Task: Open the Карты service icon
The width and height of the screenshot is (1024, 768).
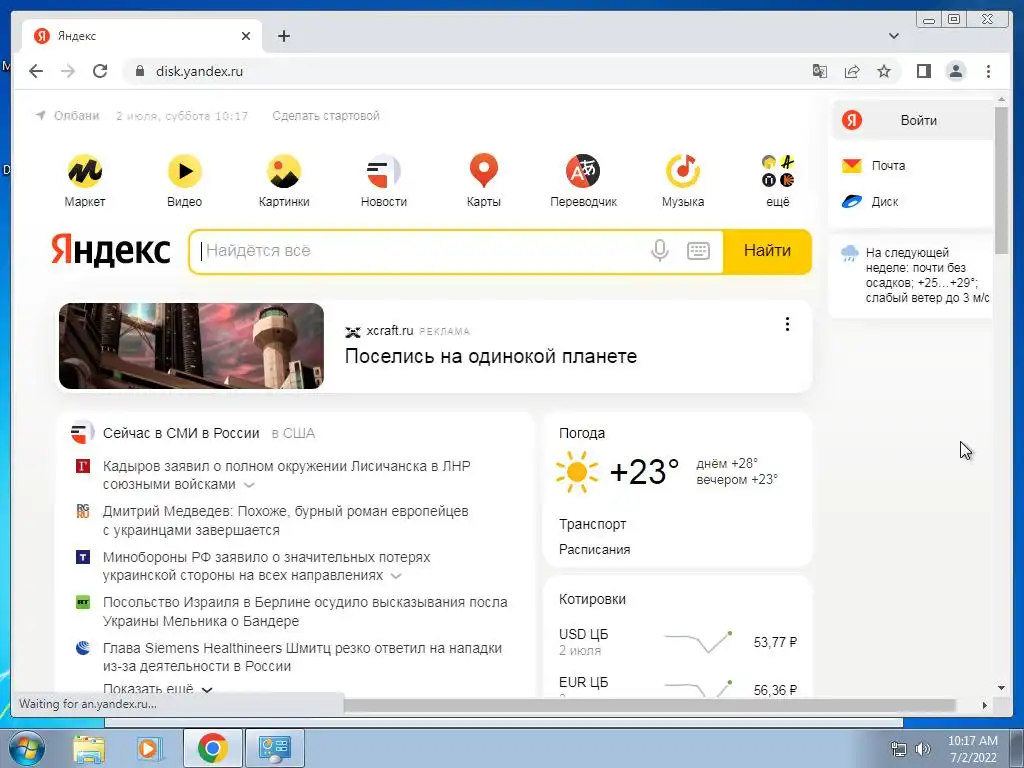Action: point(484,171)
